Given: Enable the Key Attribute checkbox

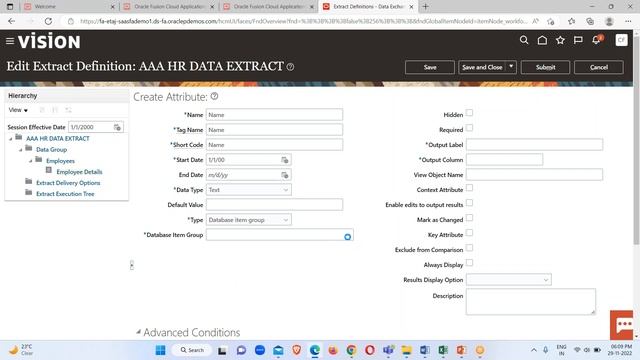Looking at the screenshot, I should pos(469,233).
